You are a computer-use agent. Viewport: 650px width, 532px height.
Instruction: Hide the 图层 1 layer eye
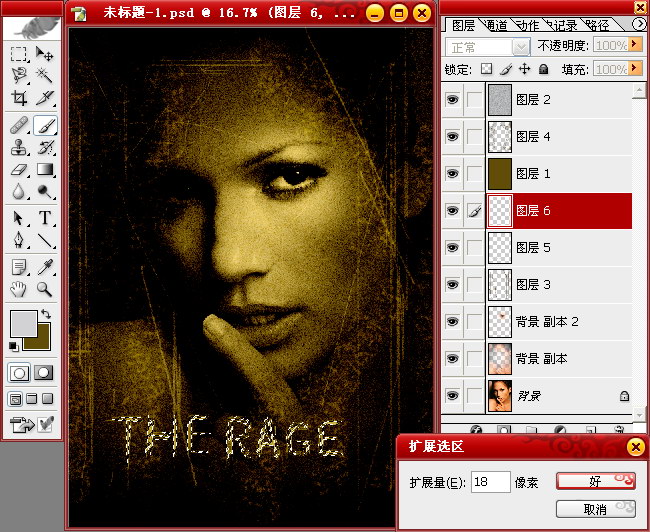click(452, 173)
